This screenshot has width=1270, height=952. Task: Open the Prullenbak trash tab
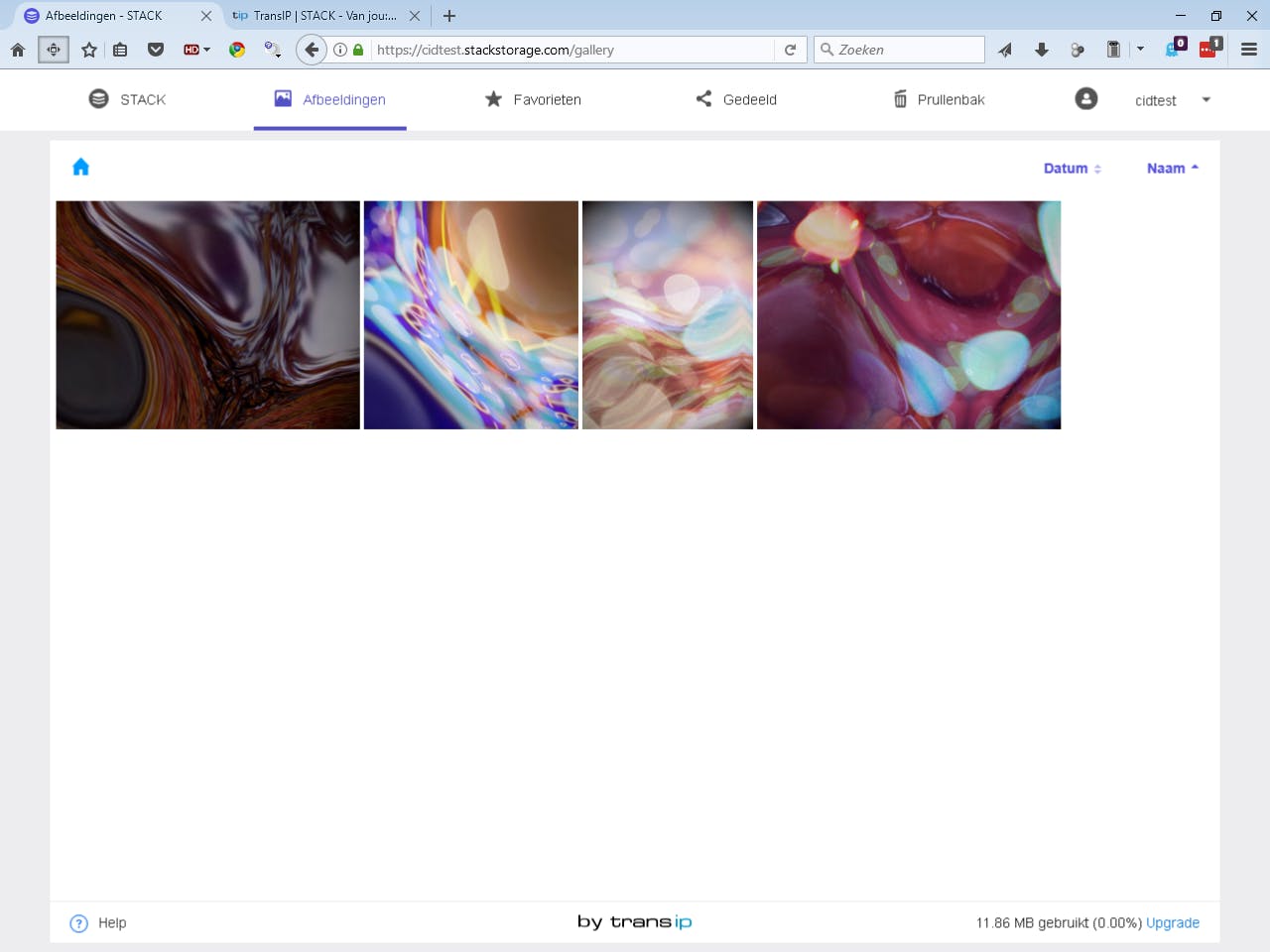pos(939,99)
